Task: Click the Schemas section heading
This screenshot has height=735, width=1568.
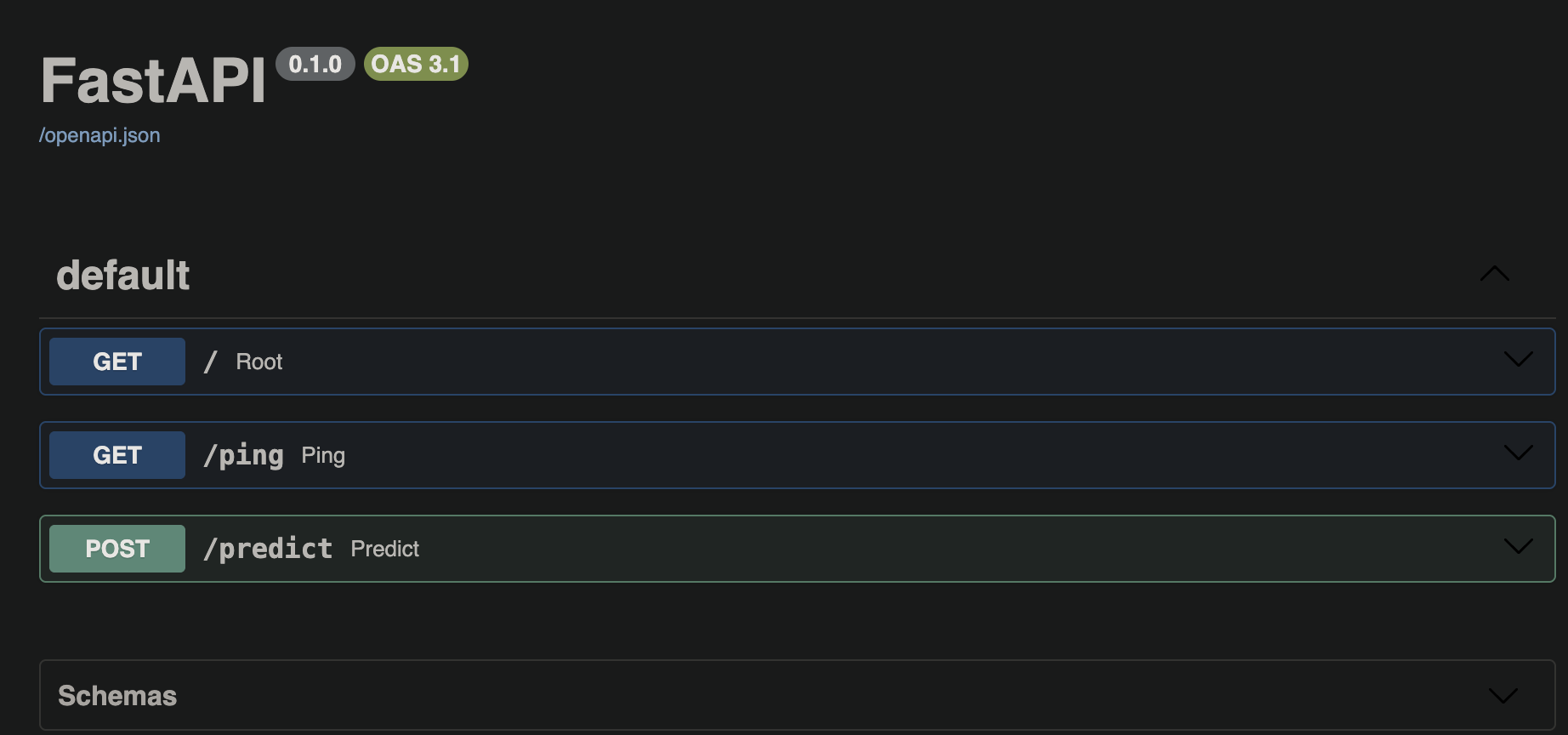Action: (x=117, y=696)
